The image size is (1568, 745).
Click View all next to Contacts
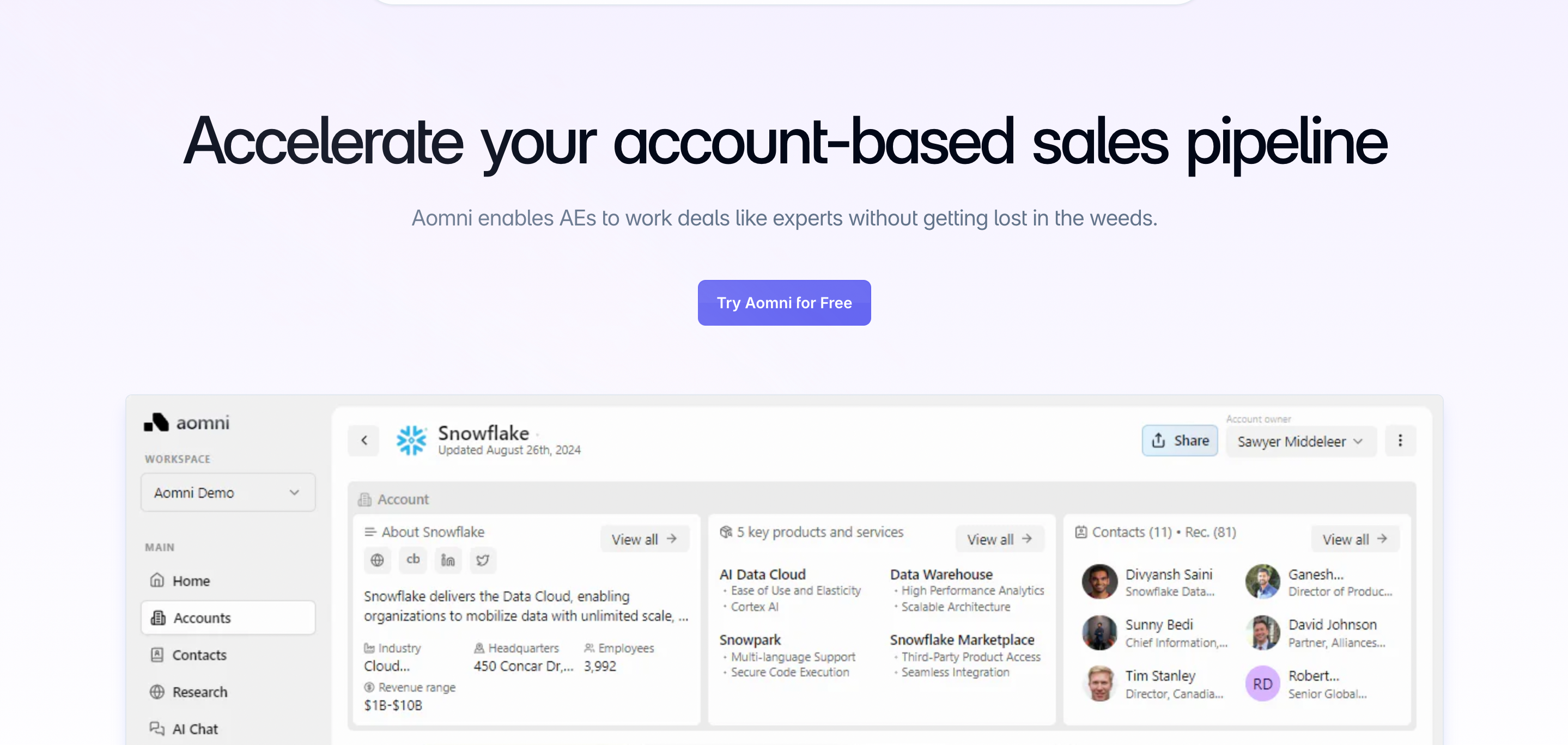coord(1355,539)
